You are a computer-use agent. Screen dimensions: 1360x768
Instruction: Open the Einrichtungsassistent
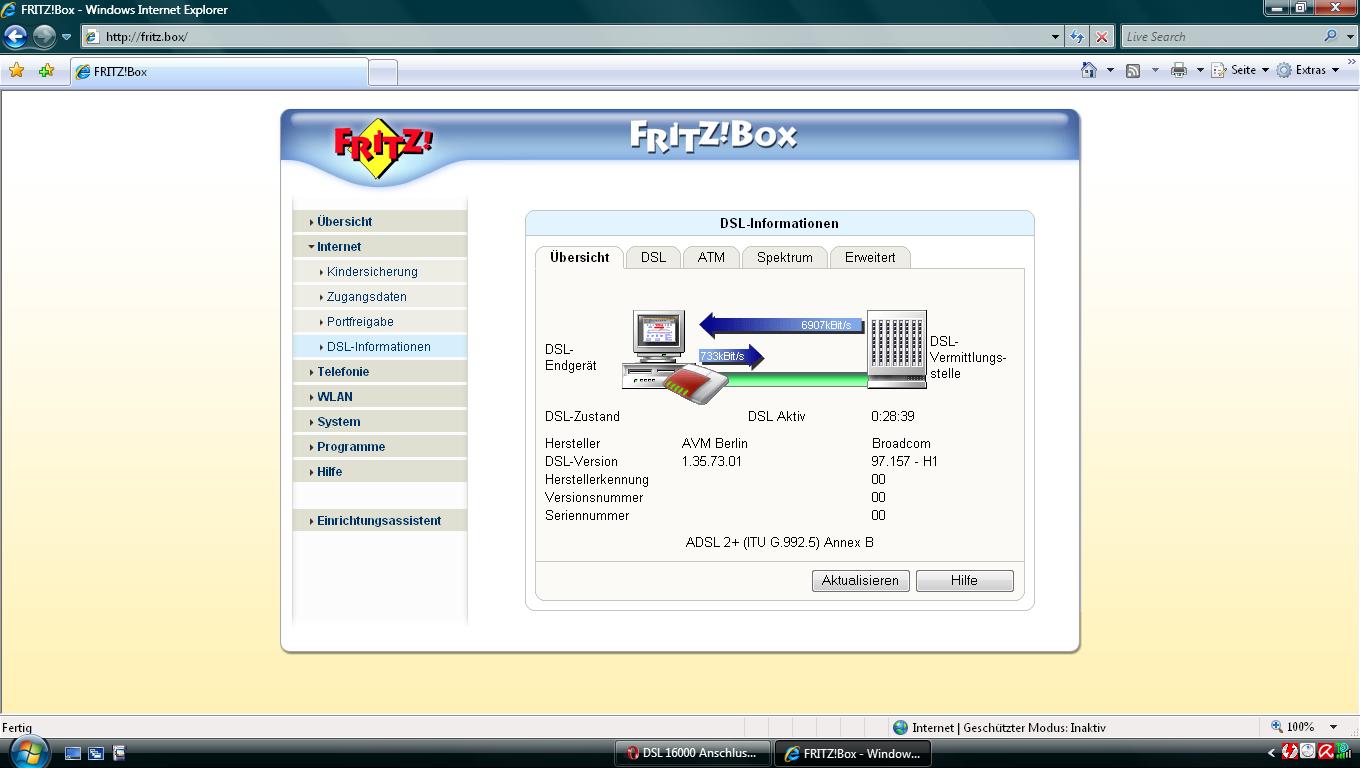click(x=380, y=521)
